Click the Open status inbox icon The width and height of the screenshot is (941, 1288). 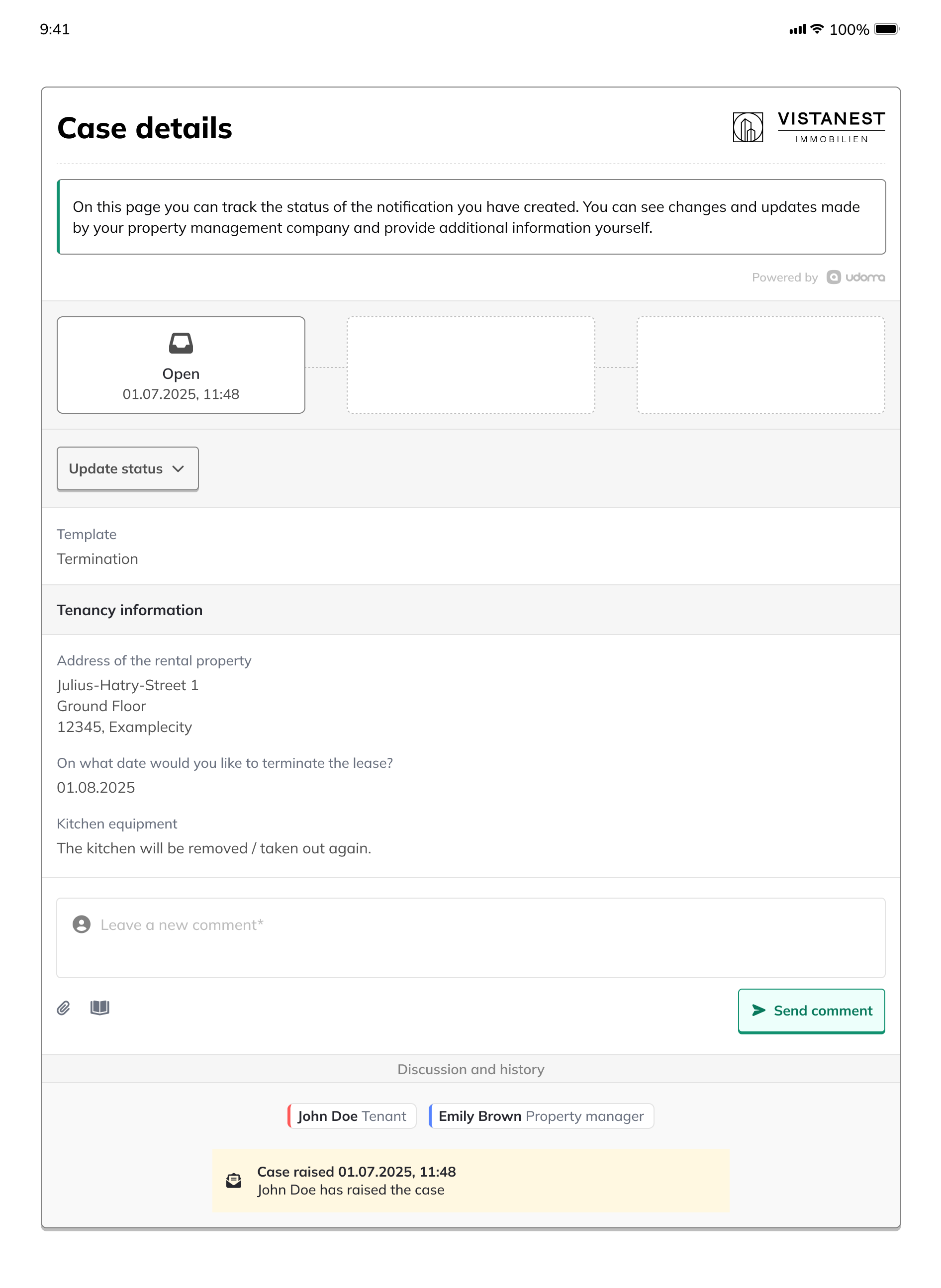coord(181,343)
